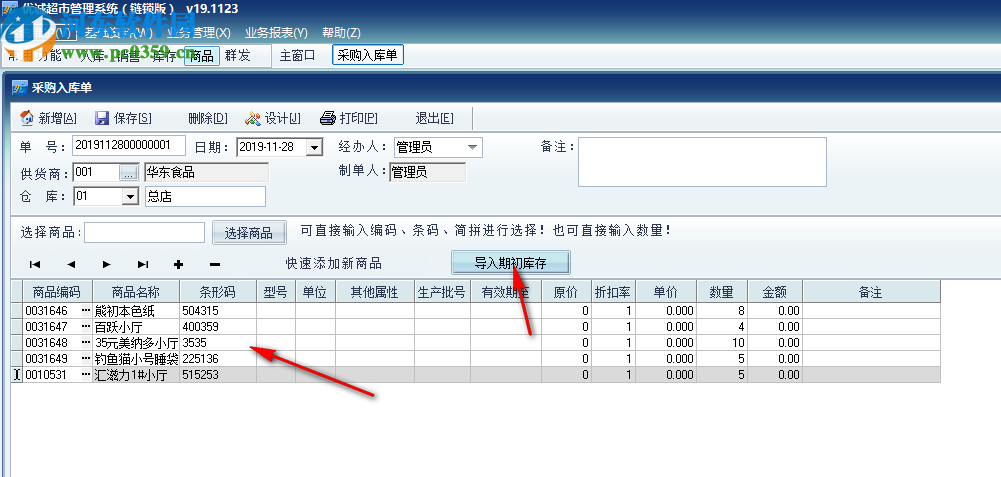Click the 总店 warehouse name field
The width and height of the screenshot is (1001, 477).
tap(205, 197)
